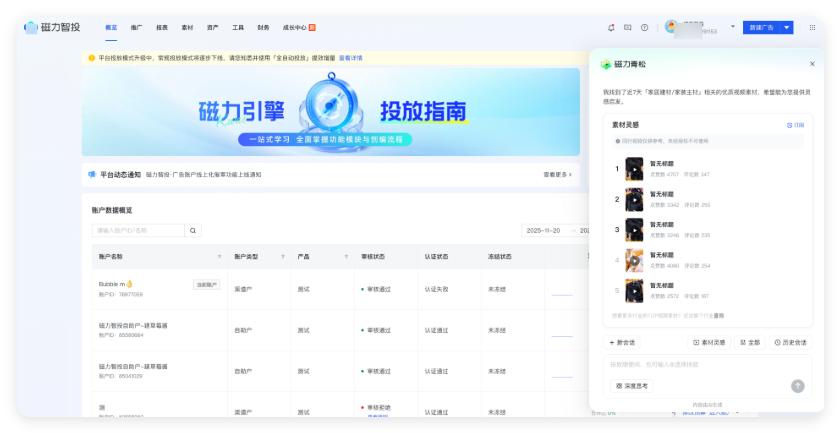Screen dimensions: 840x433
Task: Click the 查询 link under video list
Action: [x=718, y=316]
